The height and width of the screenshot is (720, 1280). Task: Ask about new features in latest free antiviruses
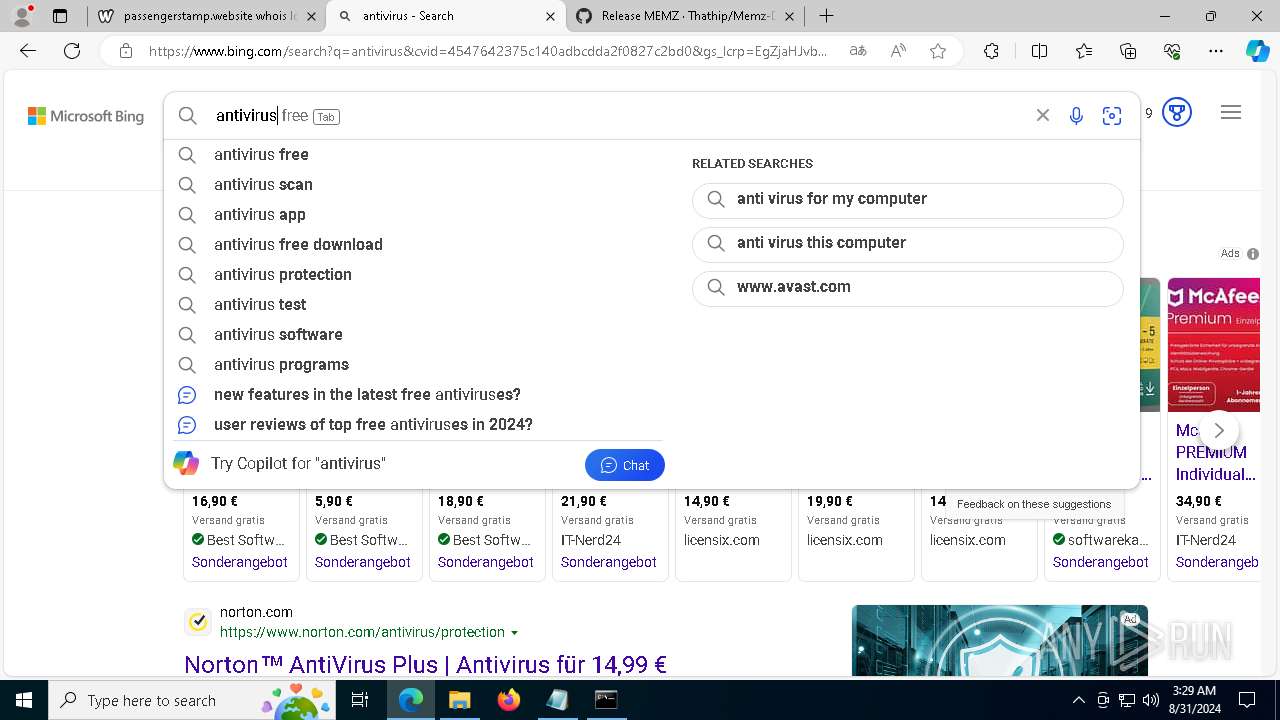tap(418, 394)
